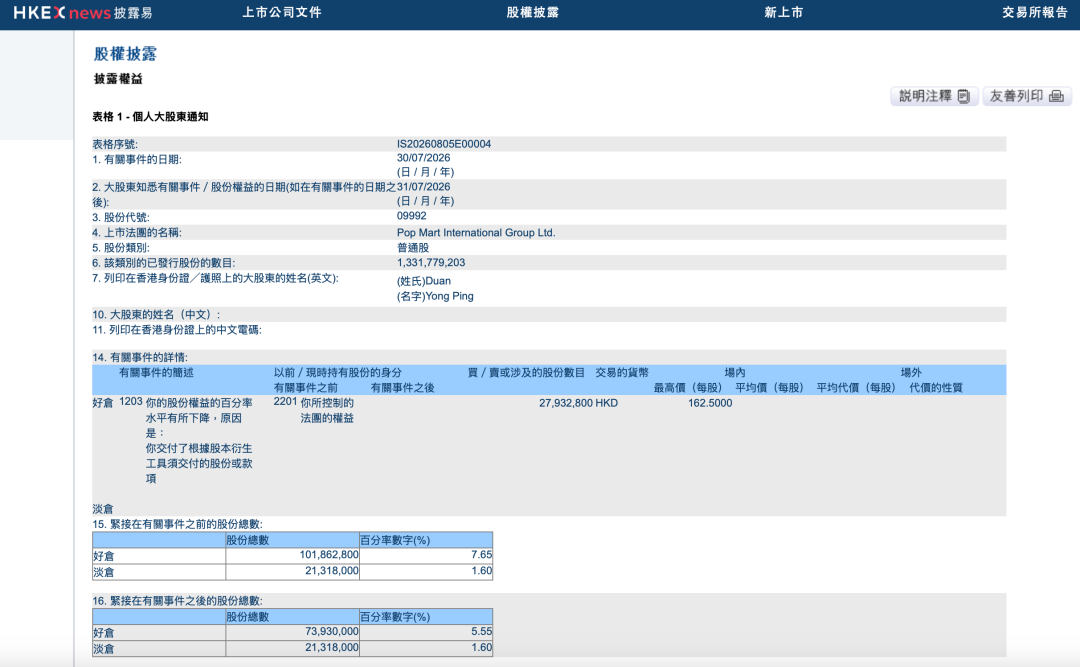Click the 5.55 percentage after event
The width and height of the screenshot is (1080, 667).
click(481, 631)
